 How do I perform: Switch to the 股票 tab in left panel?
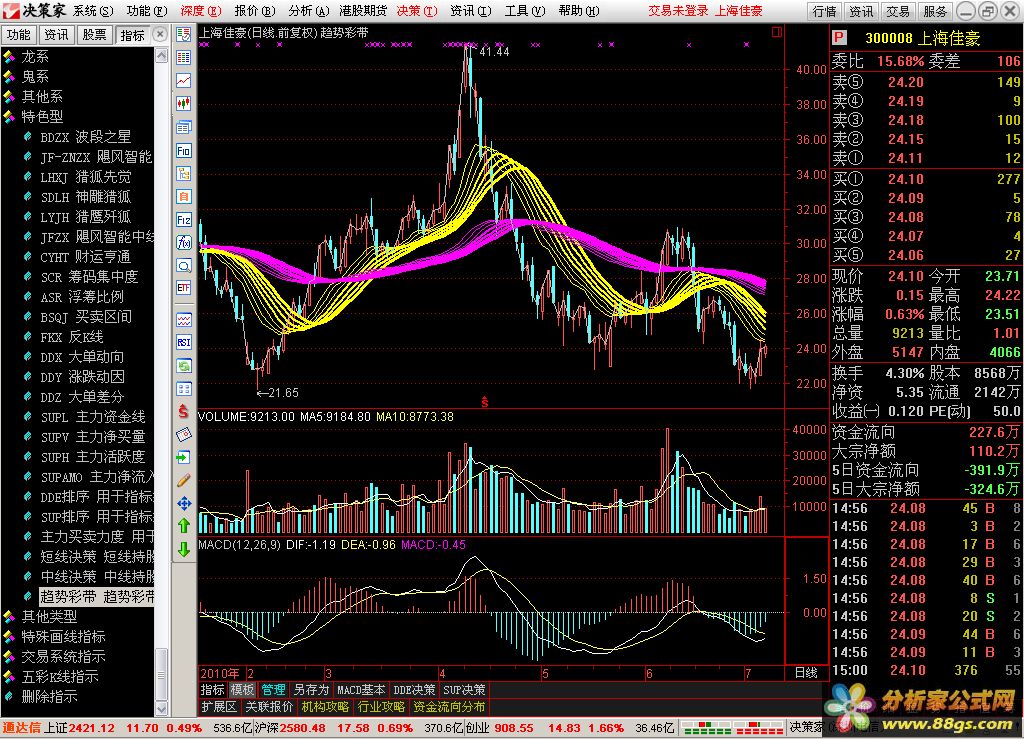[94, 35]
